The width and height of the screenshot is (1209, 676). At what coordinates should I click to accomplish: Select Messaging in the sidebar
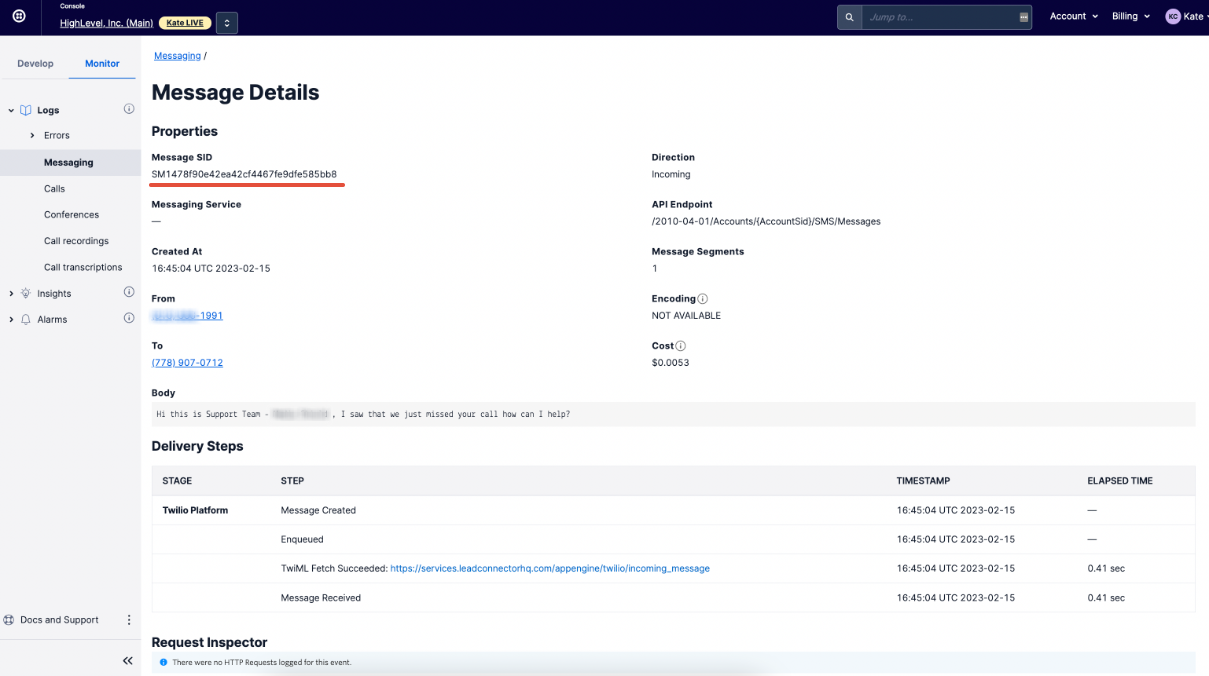click(x=70, y=162)
